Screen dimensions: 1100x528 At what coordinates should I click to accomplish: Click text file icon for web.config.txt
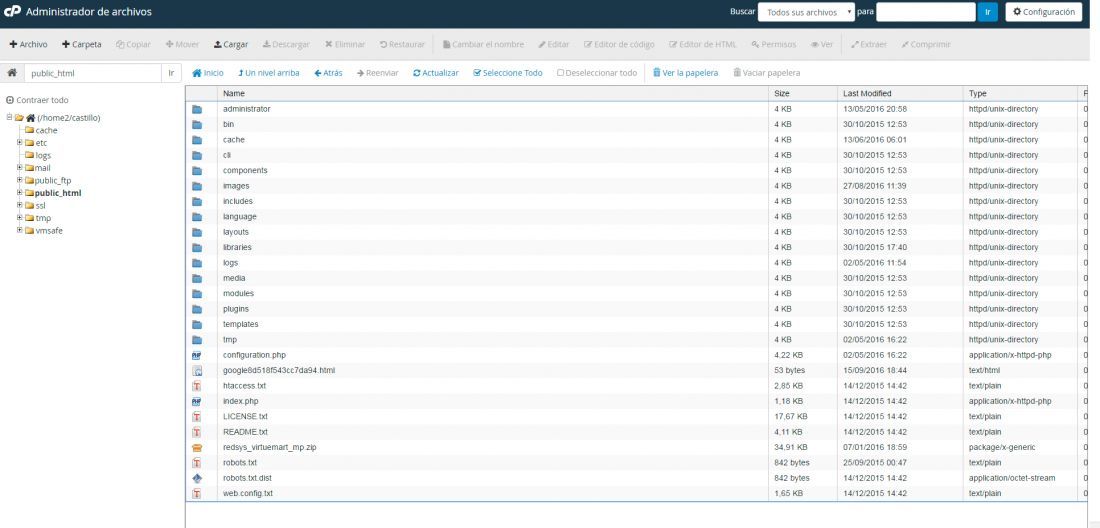point(197,494)
